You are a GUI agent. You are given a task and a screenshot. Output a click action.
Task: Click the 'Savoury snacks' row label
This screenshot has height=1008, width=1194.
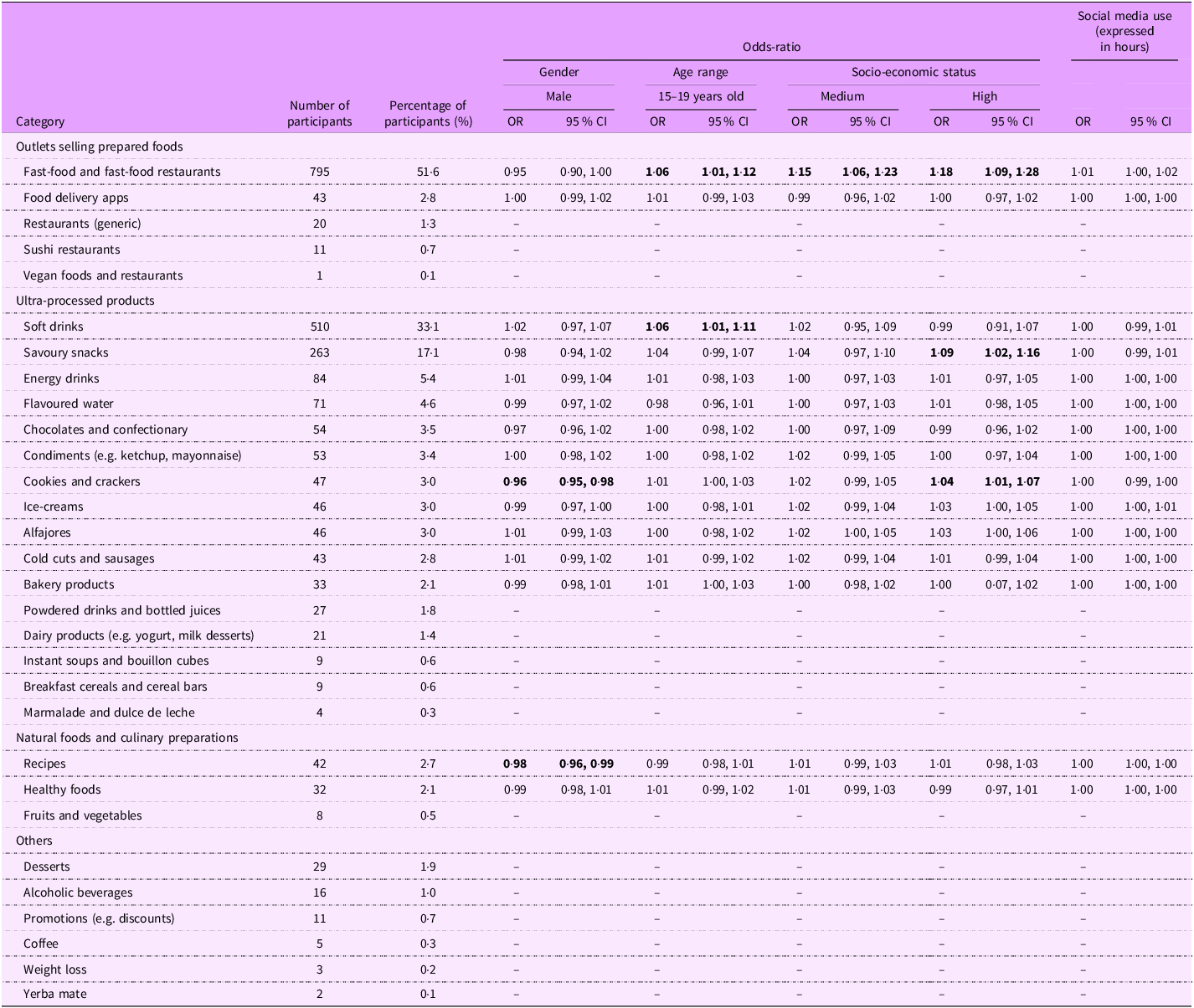(x=65, y=352)
